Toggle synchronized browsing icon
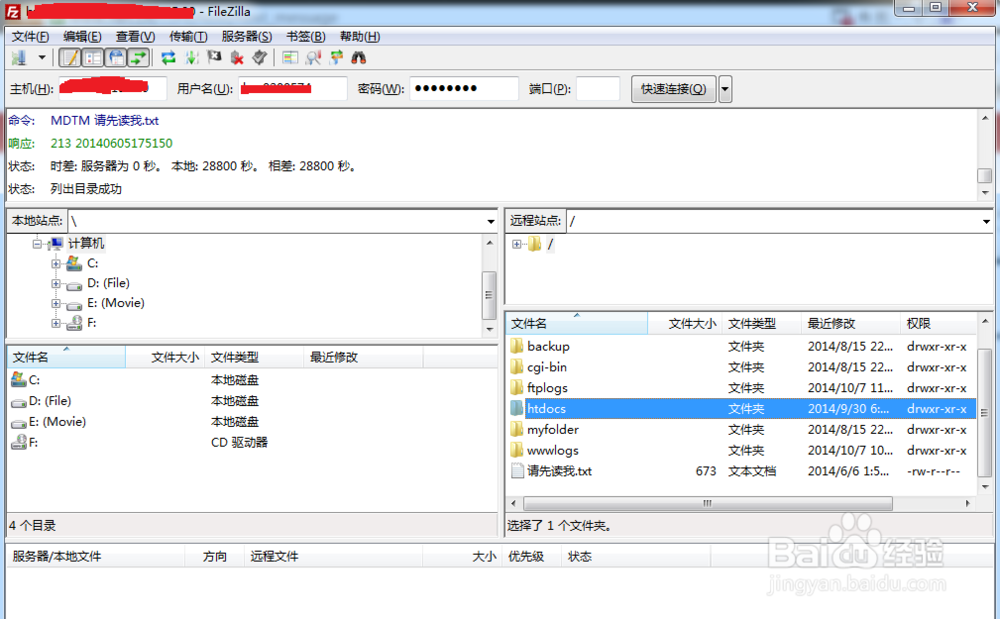 coord(336,58)
